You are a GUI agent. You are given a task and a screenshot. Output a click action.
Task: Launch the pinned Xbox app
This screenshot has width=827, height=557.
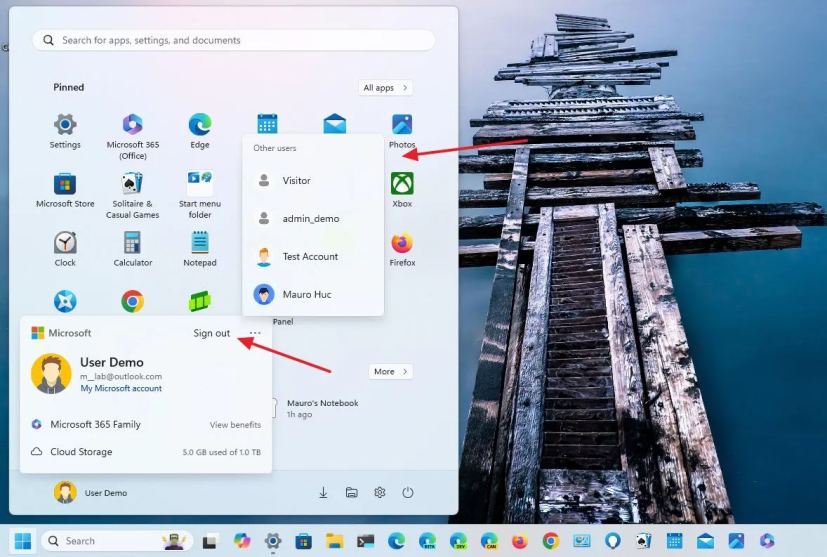[x=402, y=190]
